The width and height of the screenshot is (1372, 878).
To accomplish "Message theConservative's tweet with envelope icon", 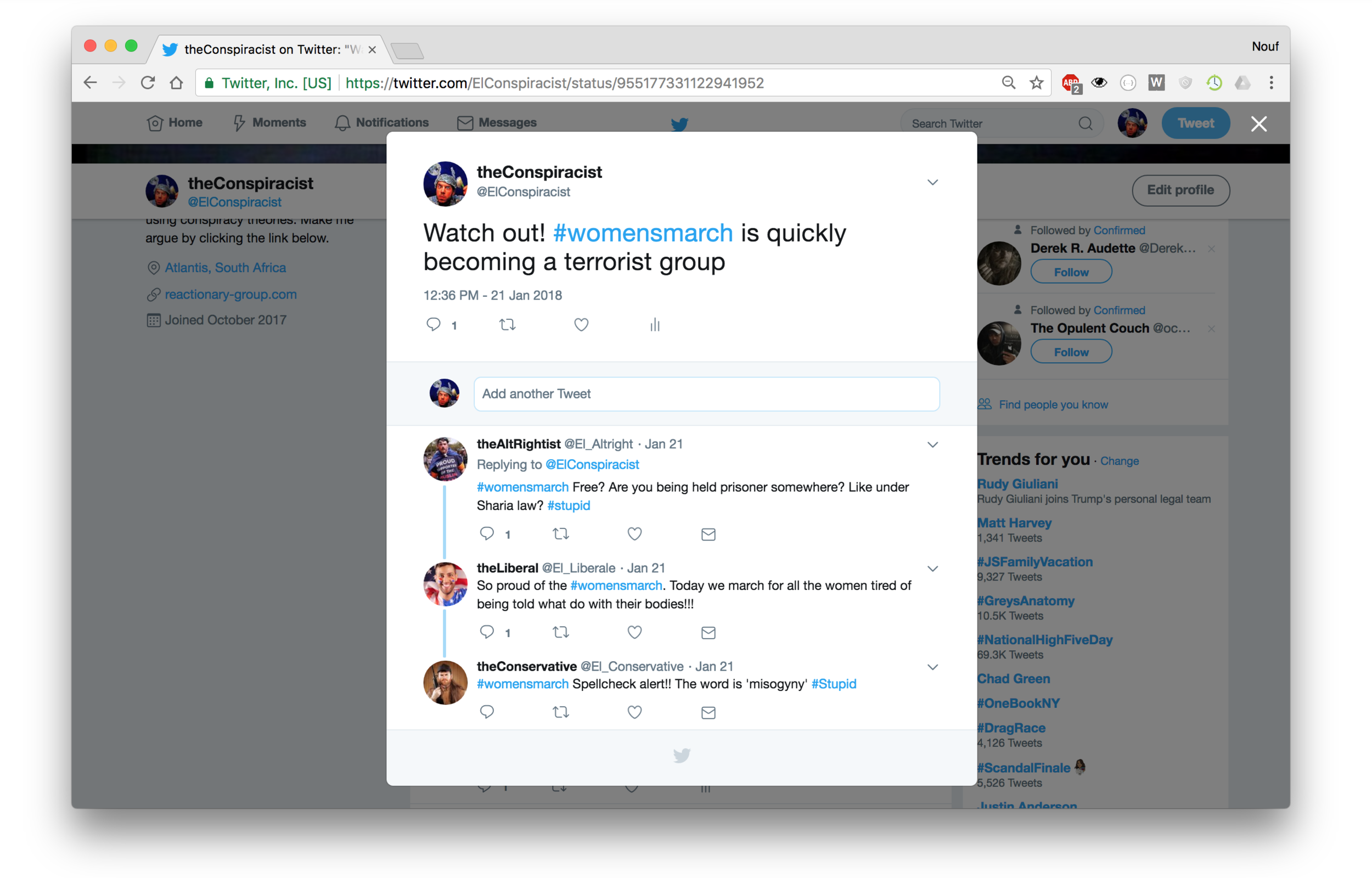I will click(708, 712).
